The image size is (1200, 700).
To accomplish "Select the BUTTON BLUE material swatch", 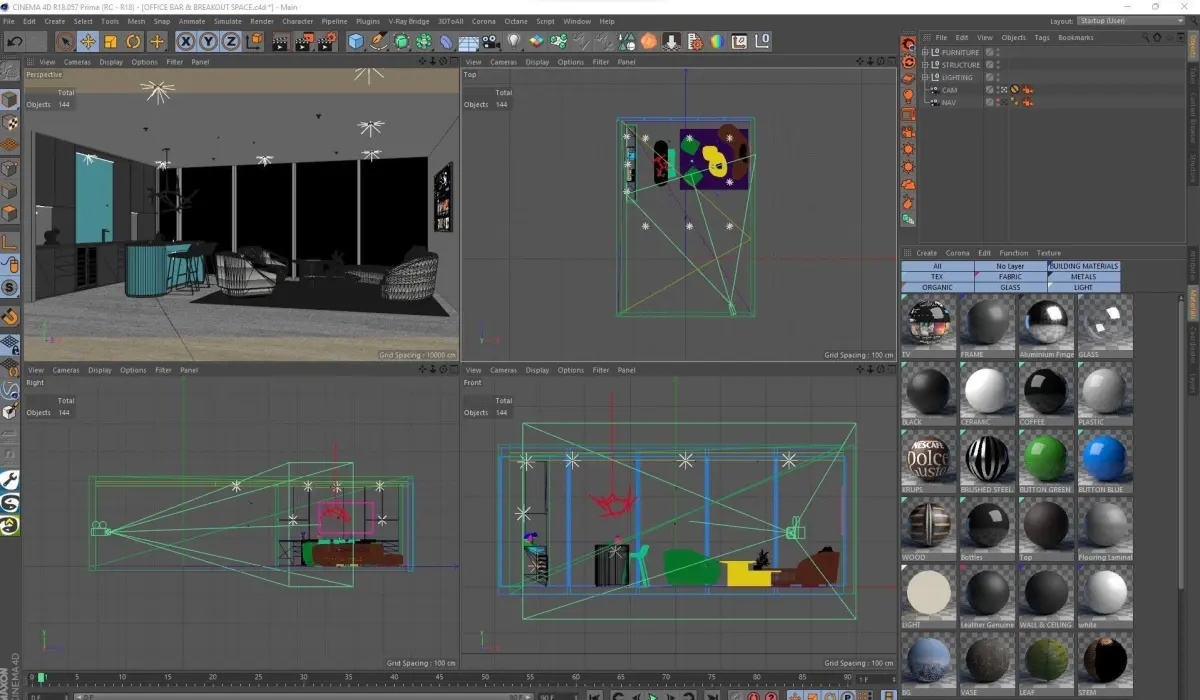I will 1104,458.
